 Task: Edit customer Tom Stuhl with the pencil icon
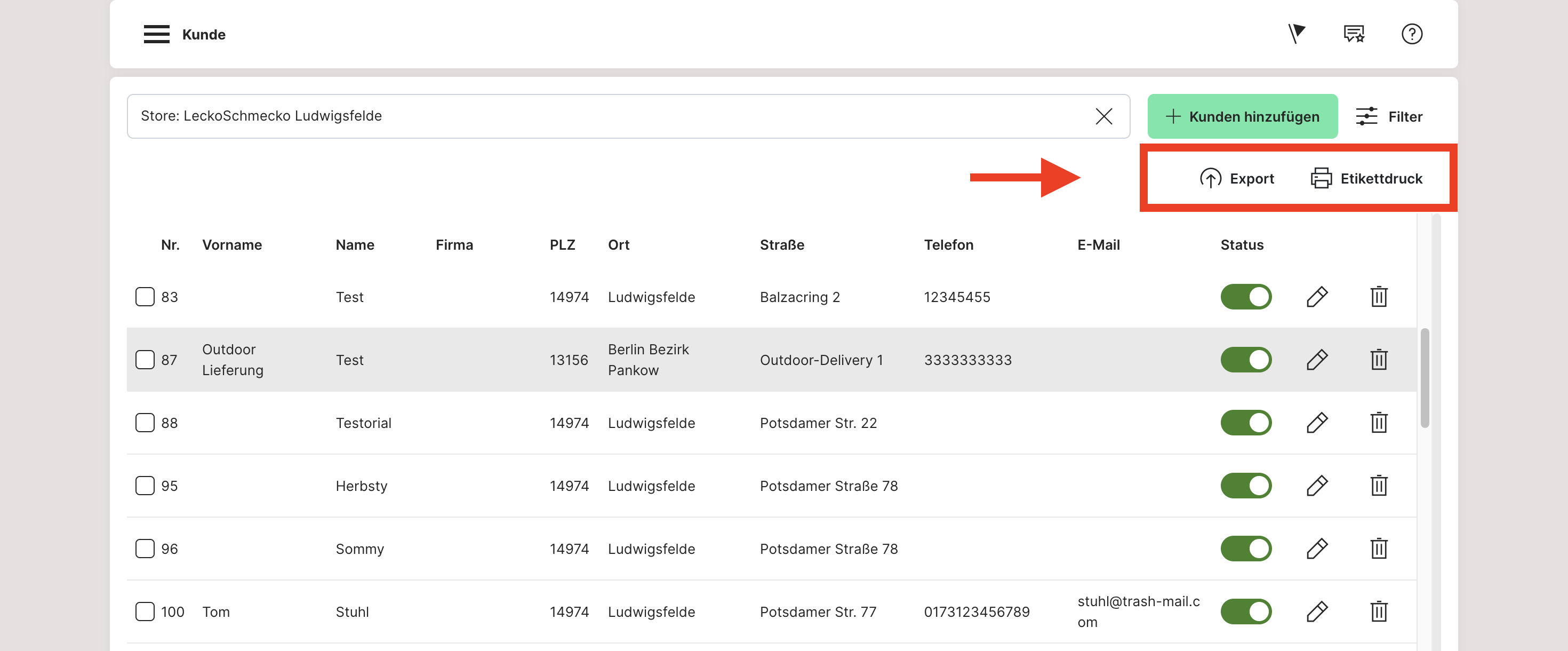click(1317, 612)
